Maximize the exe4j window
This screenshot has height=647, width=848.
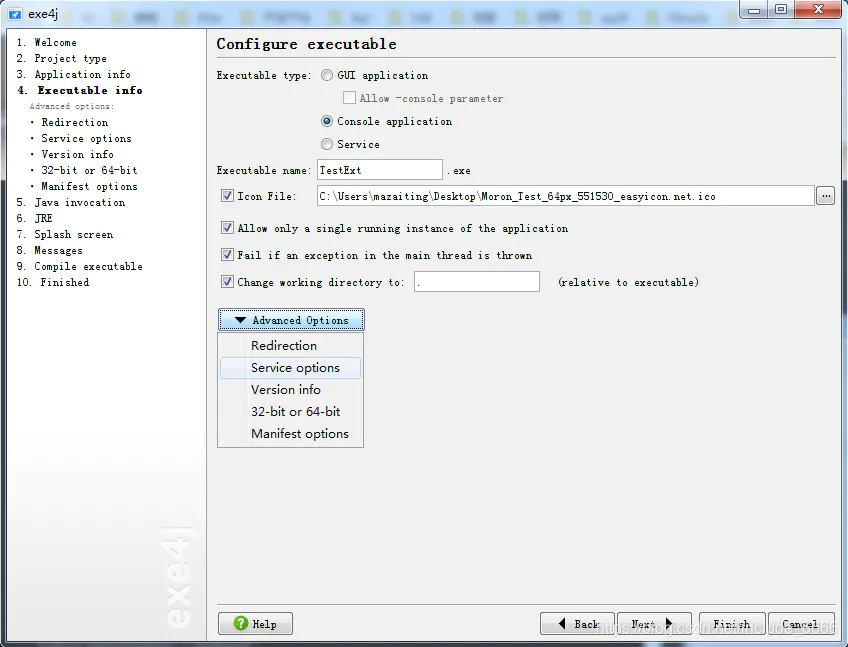pyautogui.click(x=780, y=10)
